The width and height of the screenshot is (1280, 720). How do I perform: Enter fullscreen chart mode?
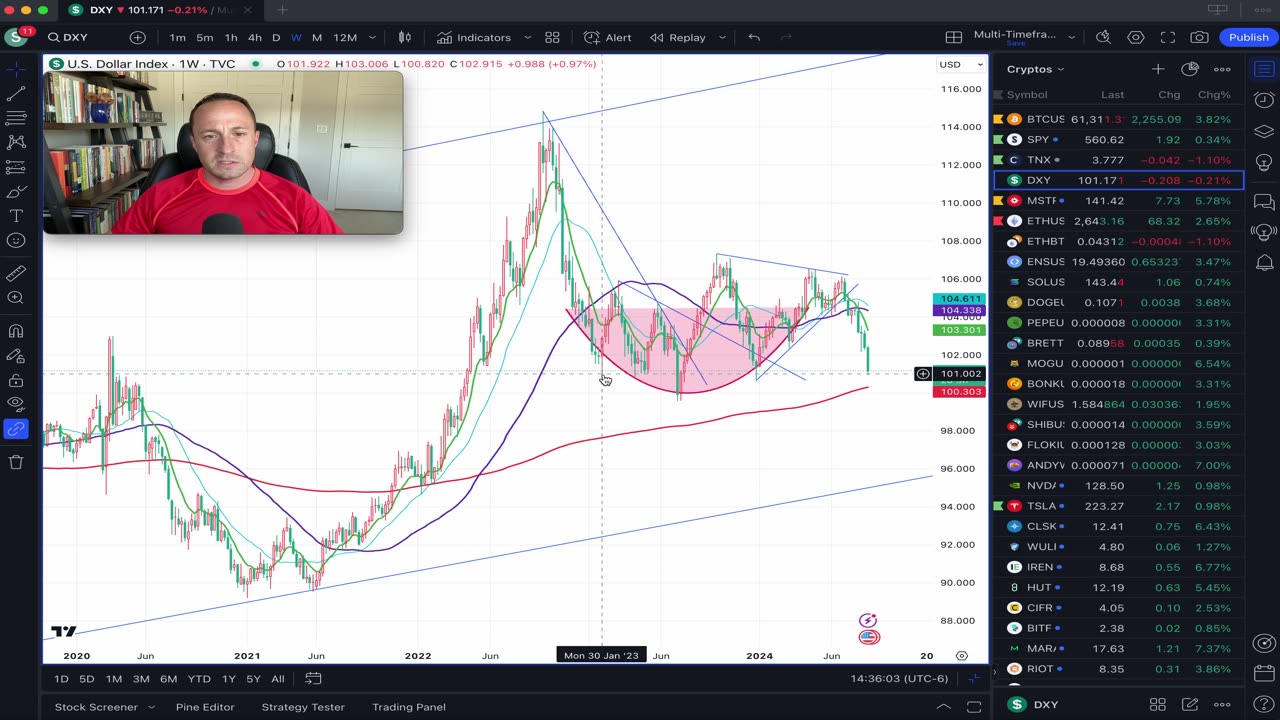tap(1168, 37)
